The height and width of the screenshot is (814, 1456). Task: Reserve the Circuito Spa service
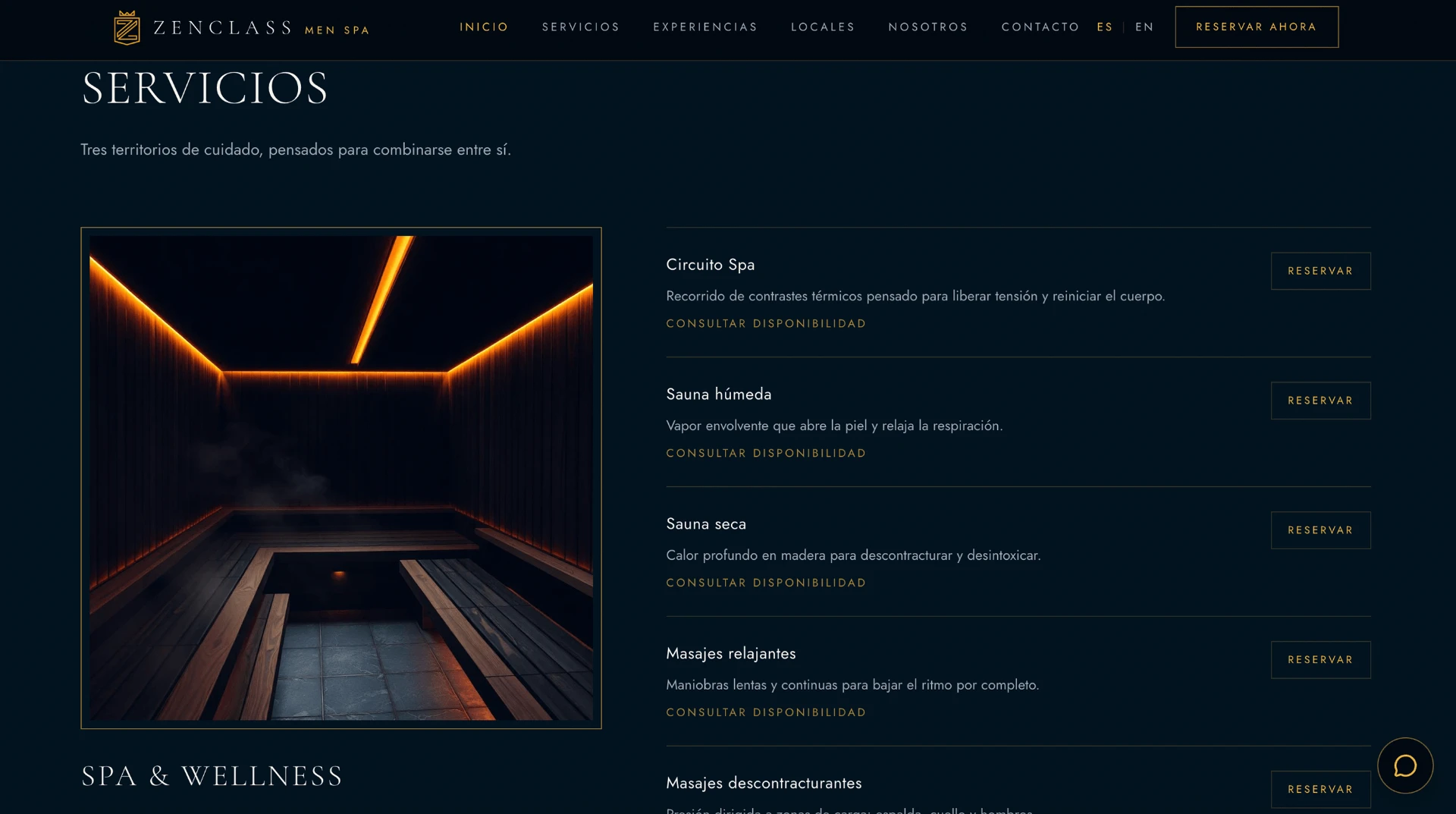point(1320,271)
